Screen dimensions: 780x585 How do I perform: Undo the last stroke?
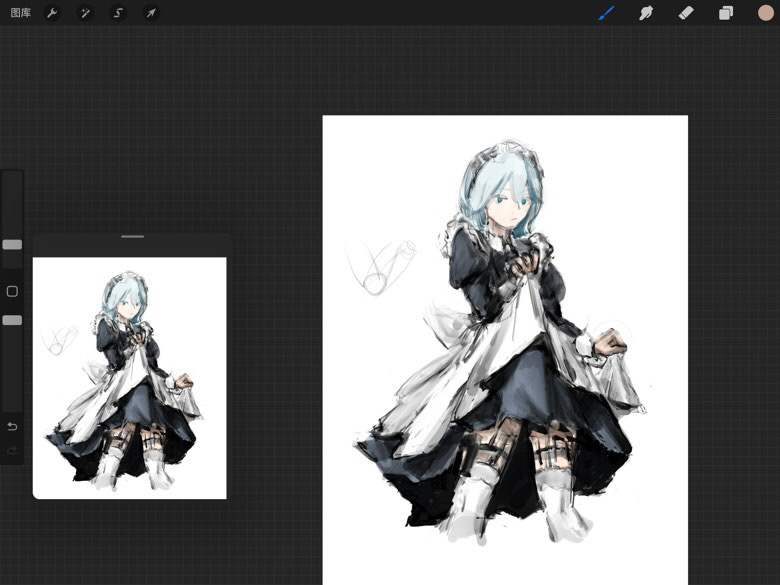12,426
